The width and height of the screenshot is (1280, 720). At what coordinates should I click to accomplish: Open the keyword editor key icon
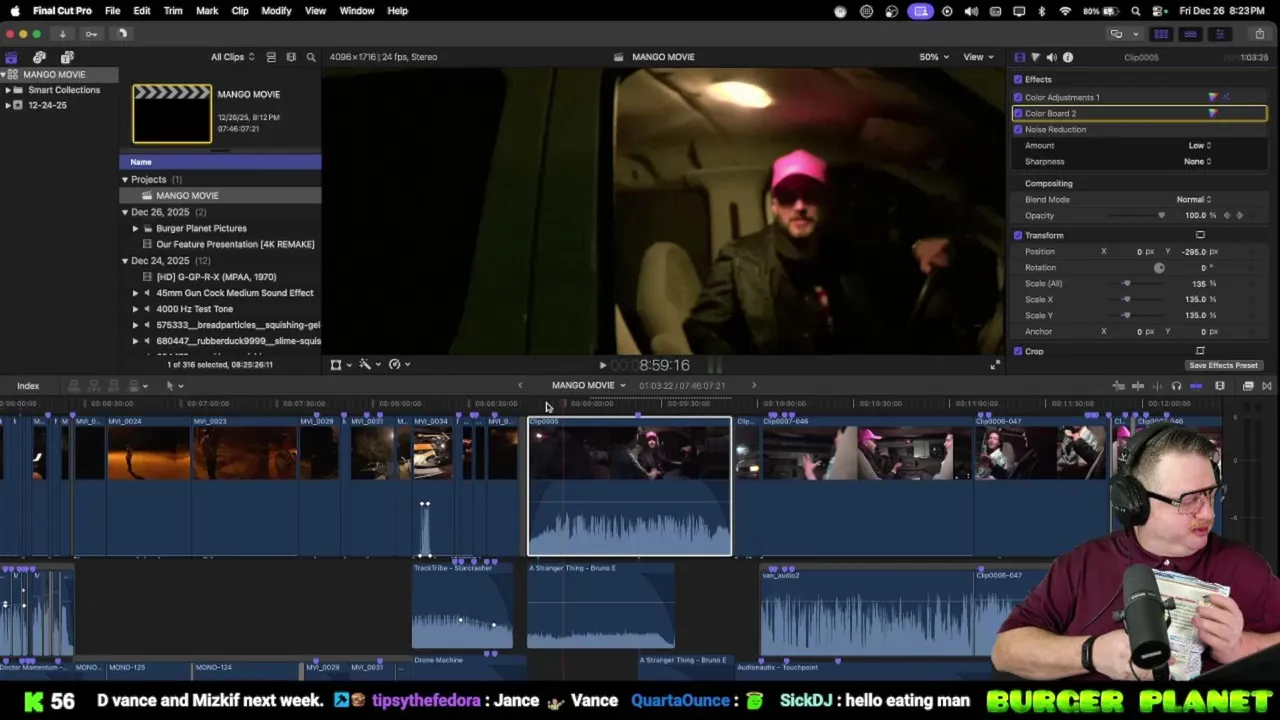(x=91, y=34)
